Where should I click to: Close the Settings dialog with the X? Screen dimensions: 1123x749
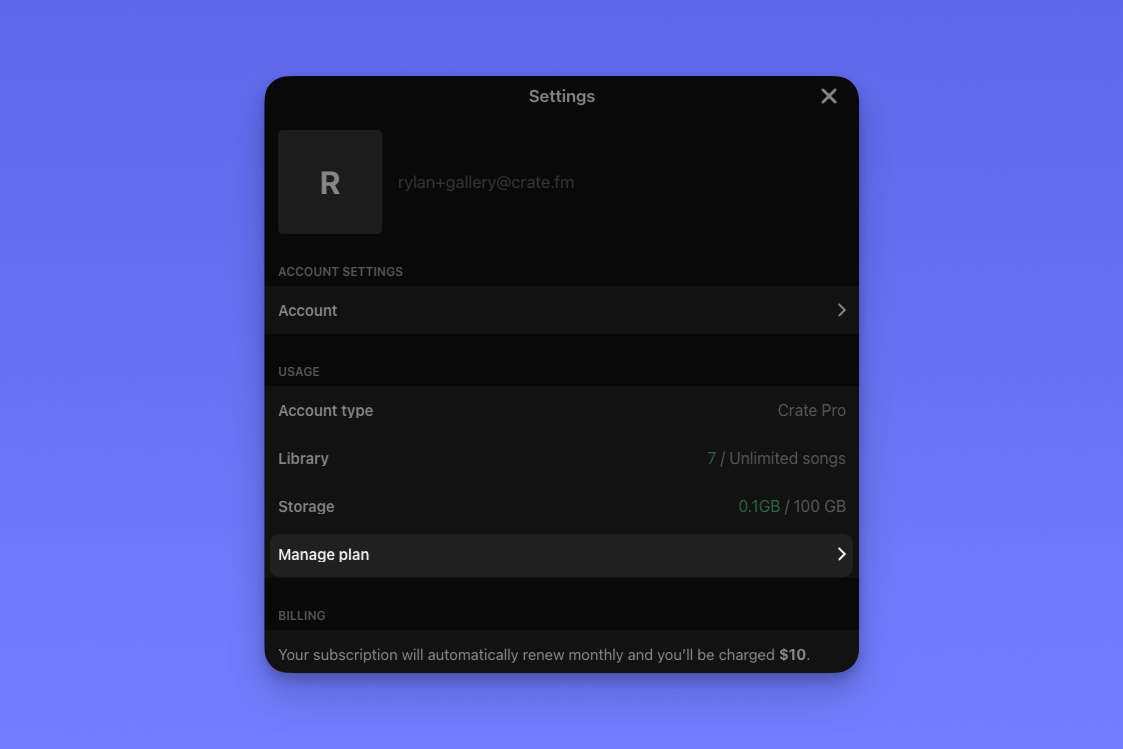tap(829, 96)
